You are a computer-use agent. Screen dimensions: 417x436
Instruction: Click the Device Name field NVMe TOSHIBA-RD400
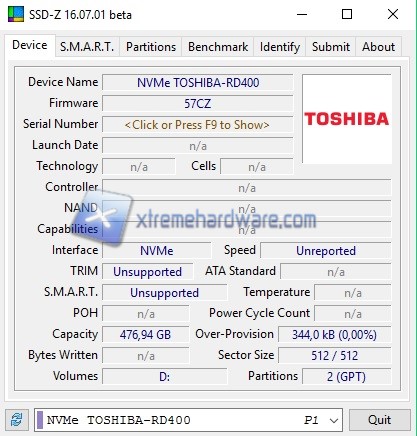[x=198, y=83]
